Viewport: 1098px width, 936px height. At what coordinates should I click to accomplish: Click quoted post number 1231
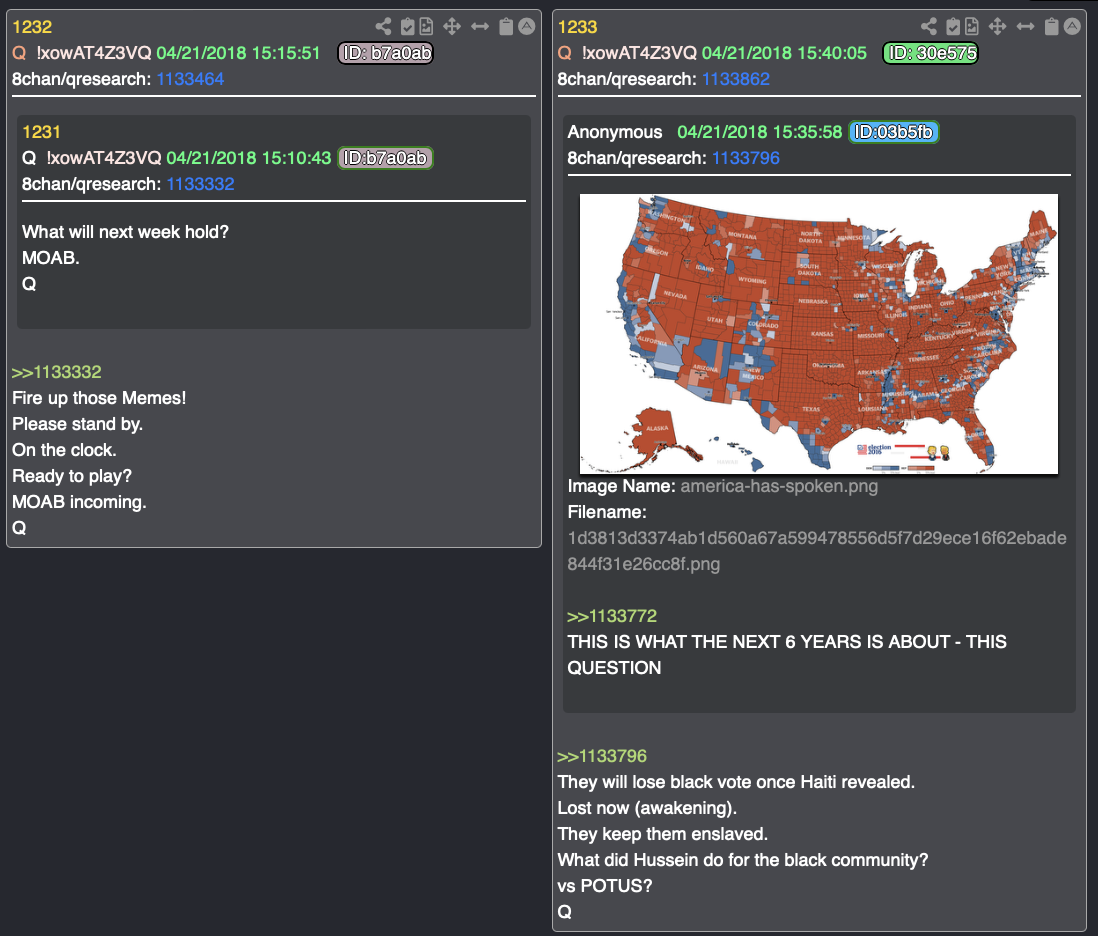tap(41, 132)
